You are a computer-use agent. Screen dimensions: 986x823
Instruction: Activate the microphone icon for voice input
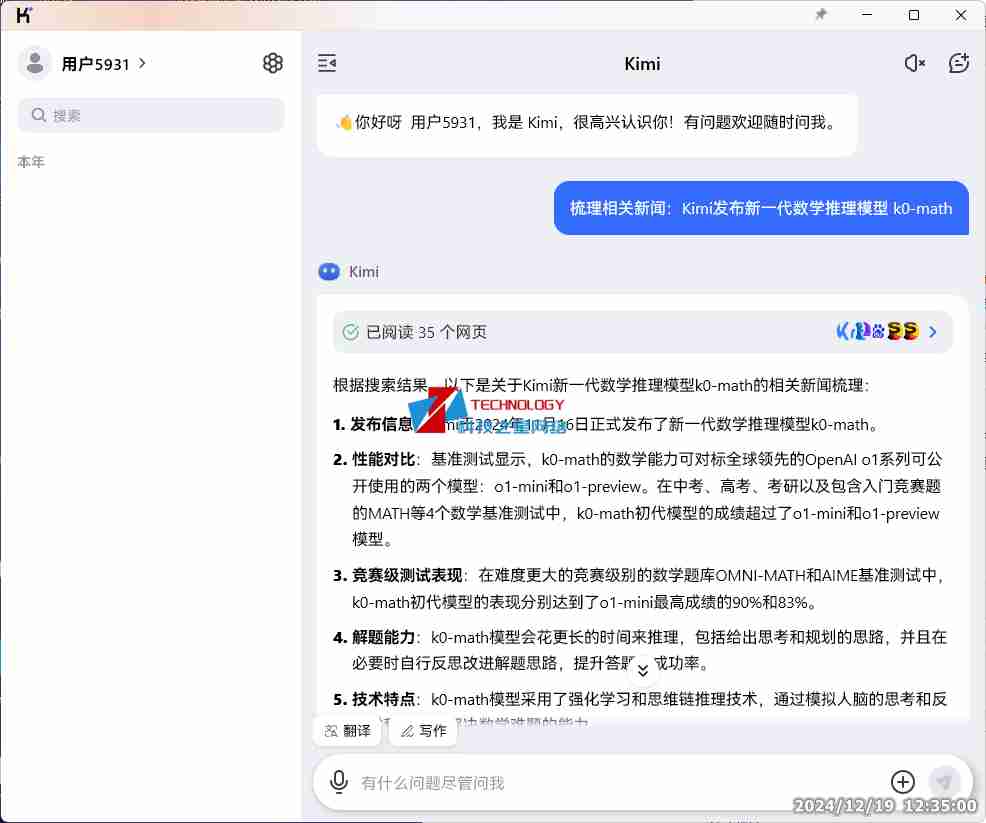pos(340,782)
